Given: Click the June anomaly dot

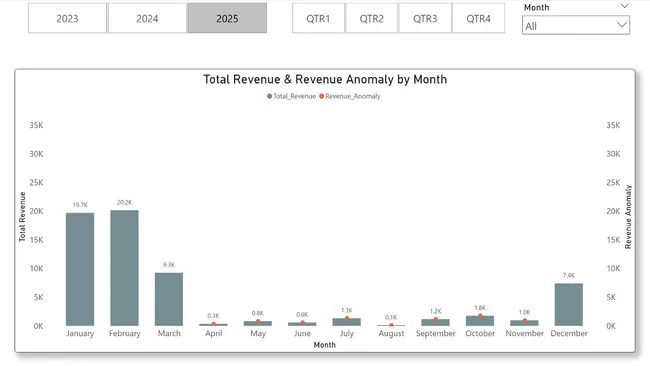Looking at the screenshot, I should [302, 322].
